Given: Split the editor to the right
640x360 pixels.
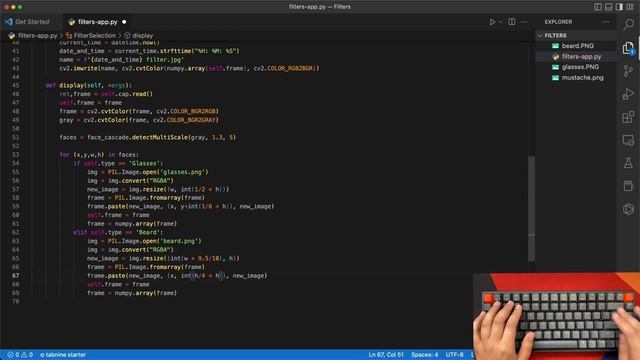Looking at the screenshot, I should [511, 22].
